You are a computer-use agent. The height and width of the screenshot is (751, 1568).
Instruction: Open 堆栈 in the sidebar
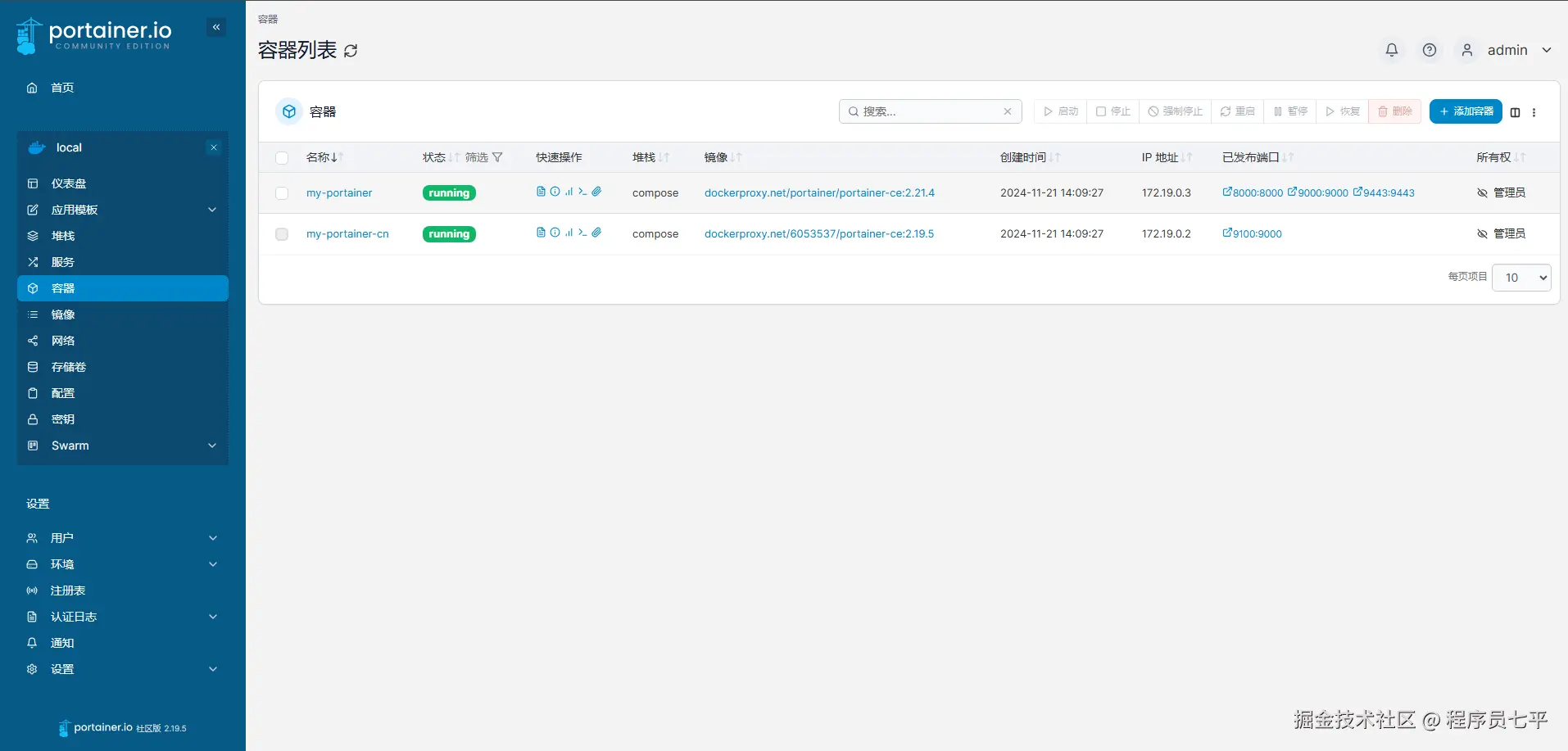pos(123,236)
